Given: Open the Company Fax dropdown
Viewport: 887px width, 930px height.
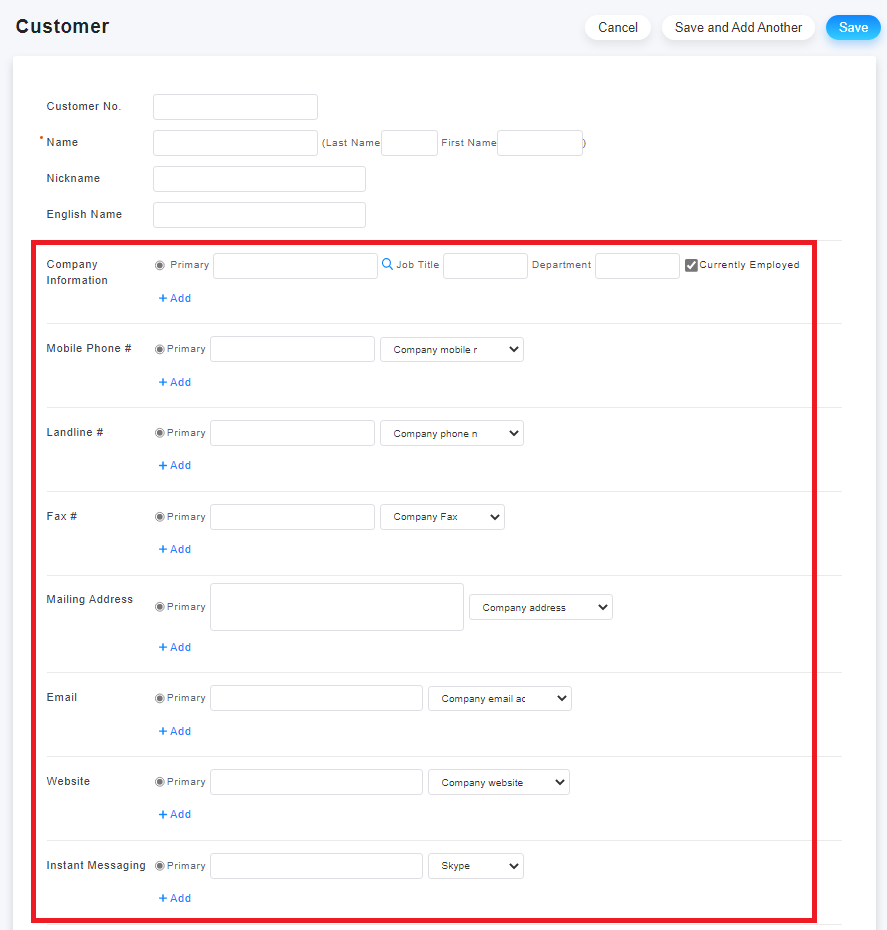Looking at the screenshot, I should 442,517.
